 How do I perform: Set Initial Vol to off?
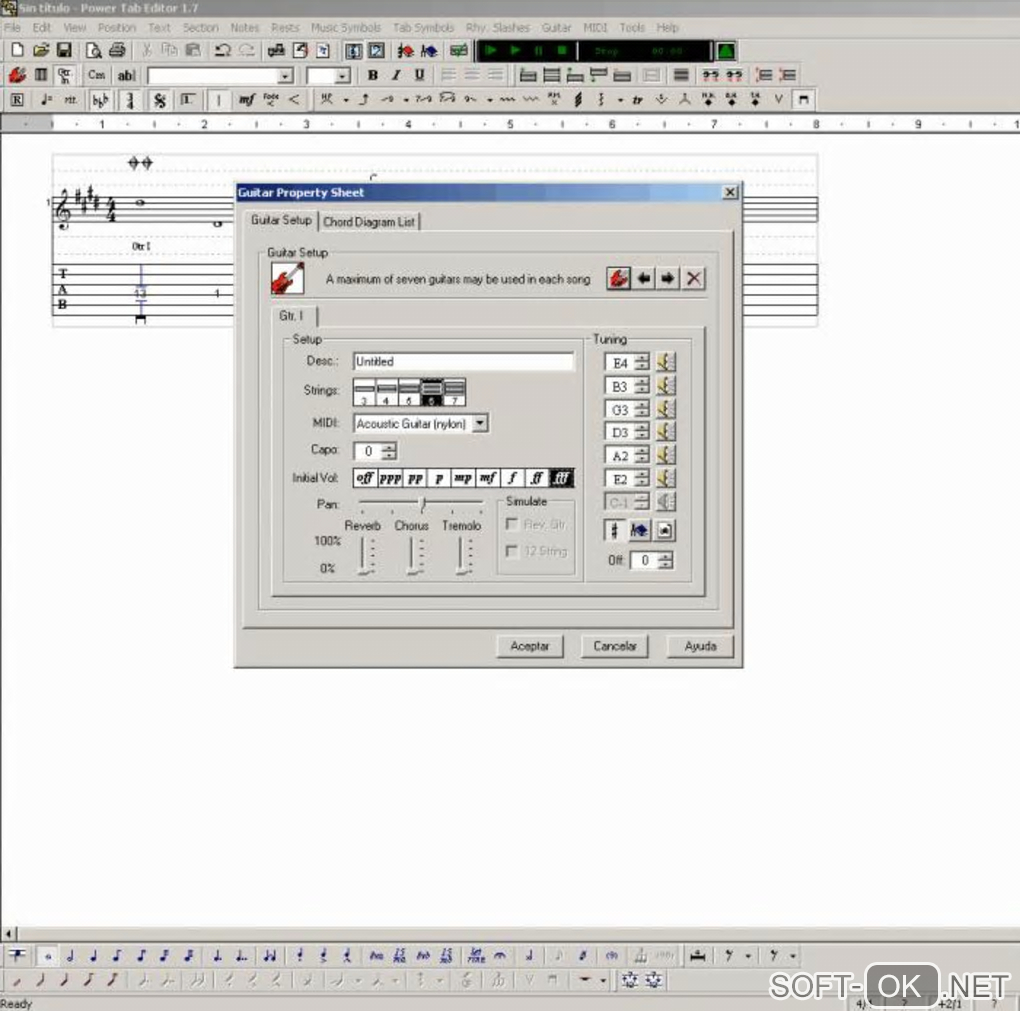(365, 478)
